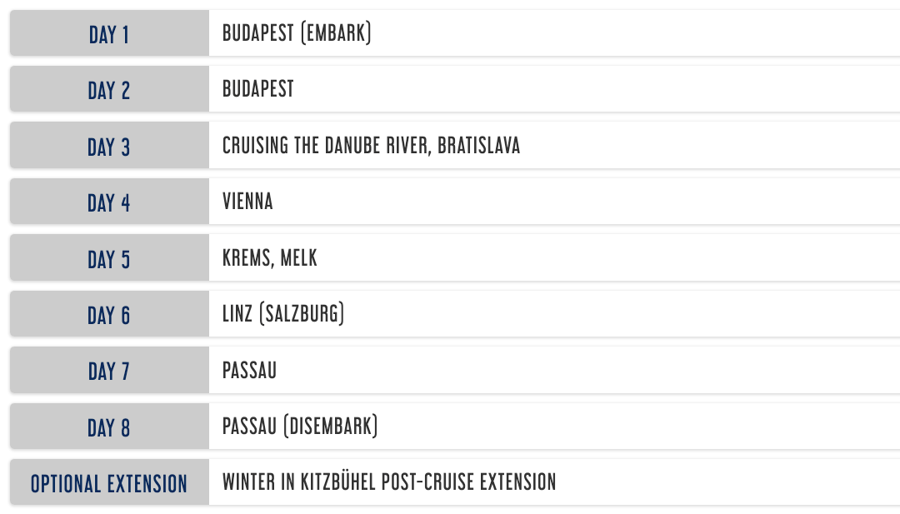The image size is (900, 514).
Task: Expand the Day 1 itinerary row
Action: [109, 34]
